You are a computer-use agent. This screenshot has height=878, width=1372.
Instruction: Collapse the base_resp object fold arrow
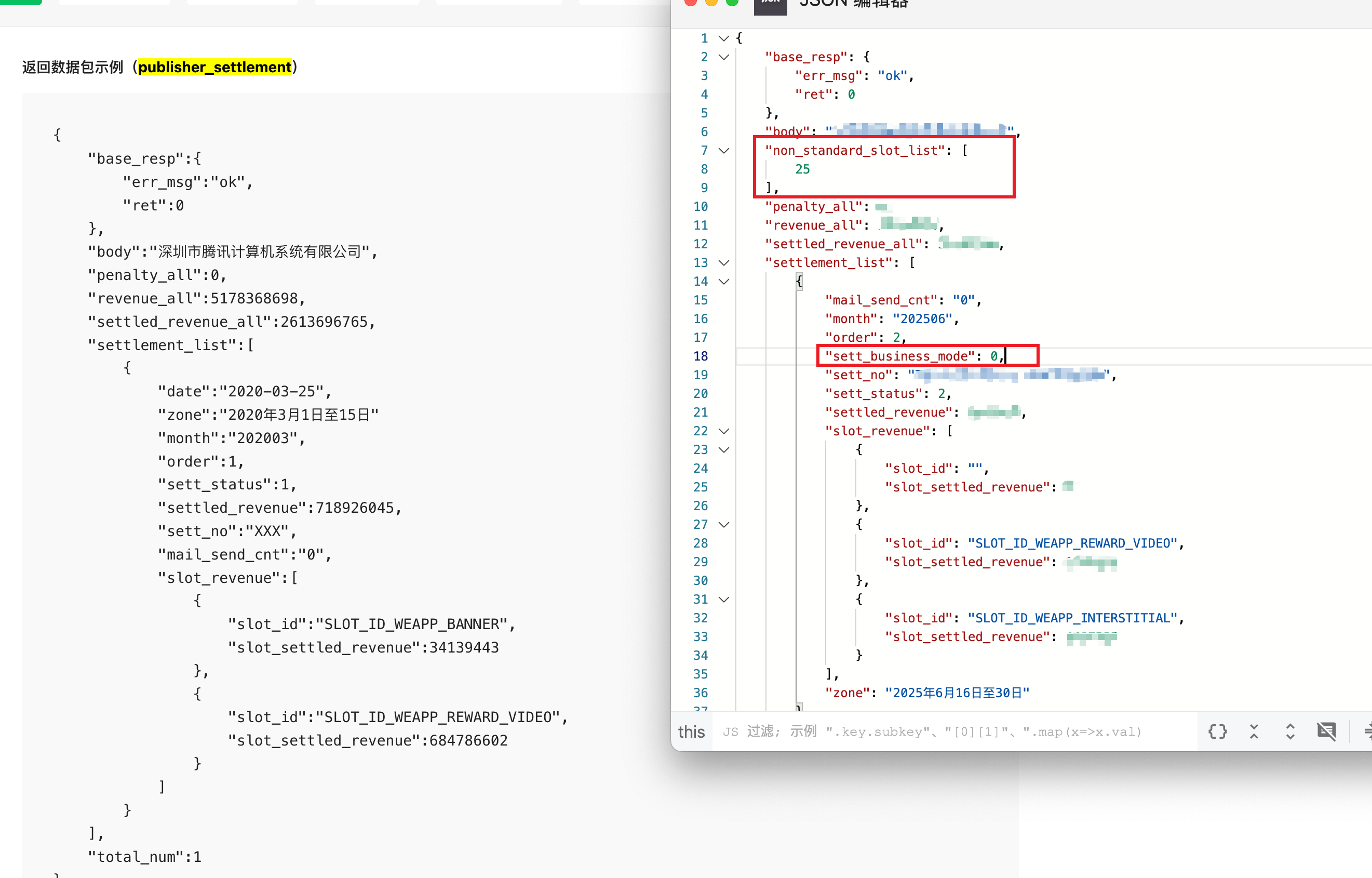tap(723, 57)
